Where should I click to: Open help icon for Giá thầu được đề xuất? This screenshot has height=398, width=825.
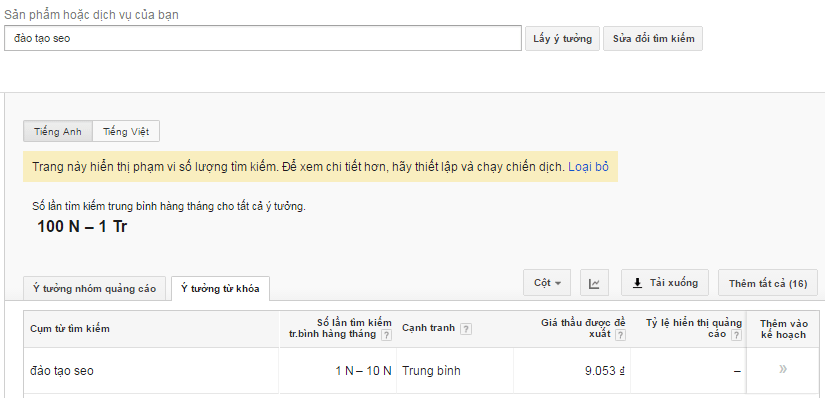coord(620,335)
